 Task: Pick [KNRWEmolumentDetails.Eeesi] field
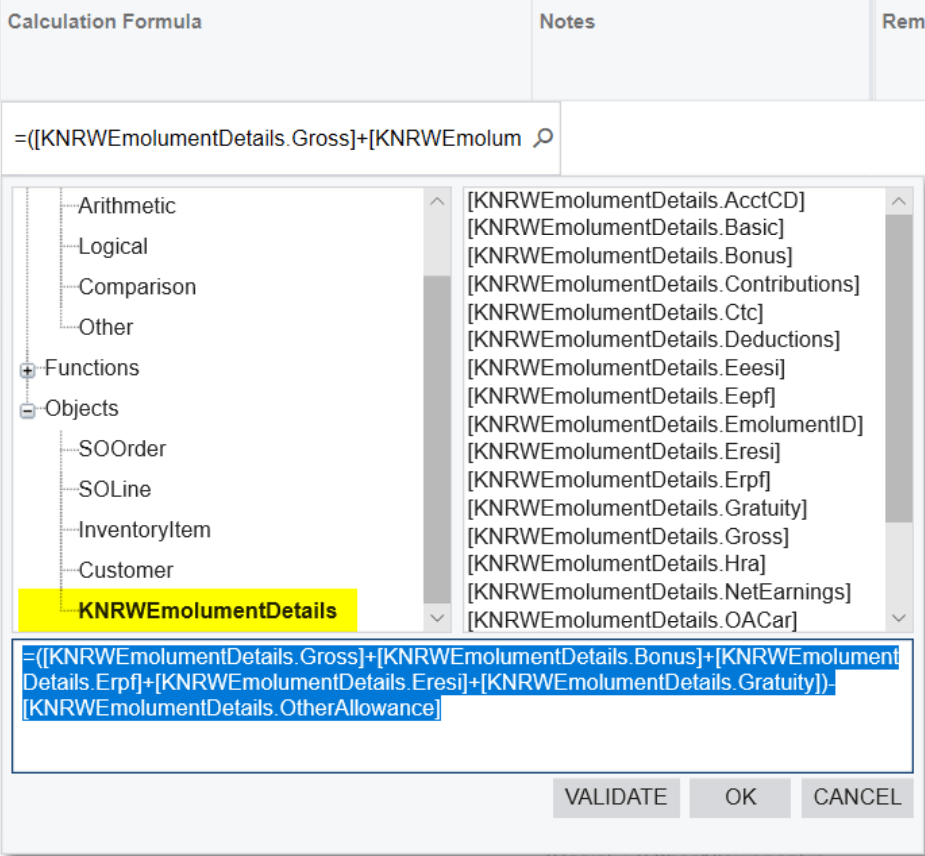[x=626, y=368]
